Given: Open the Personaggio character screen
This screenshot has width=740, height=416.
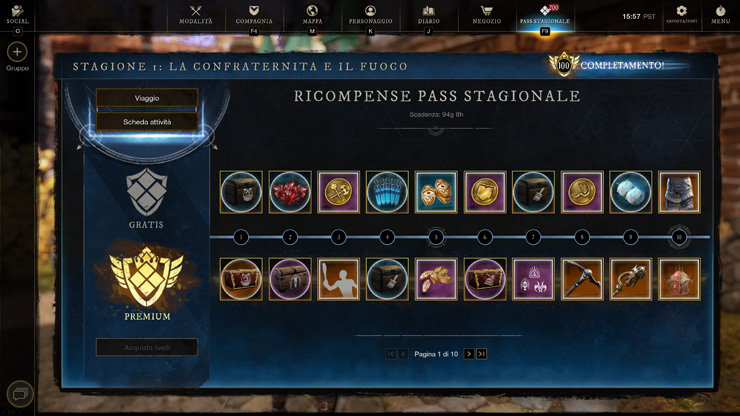Looking at the screenshot, I should (370, 14).
